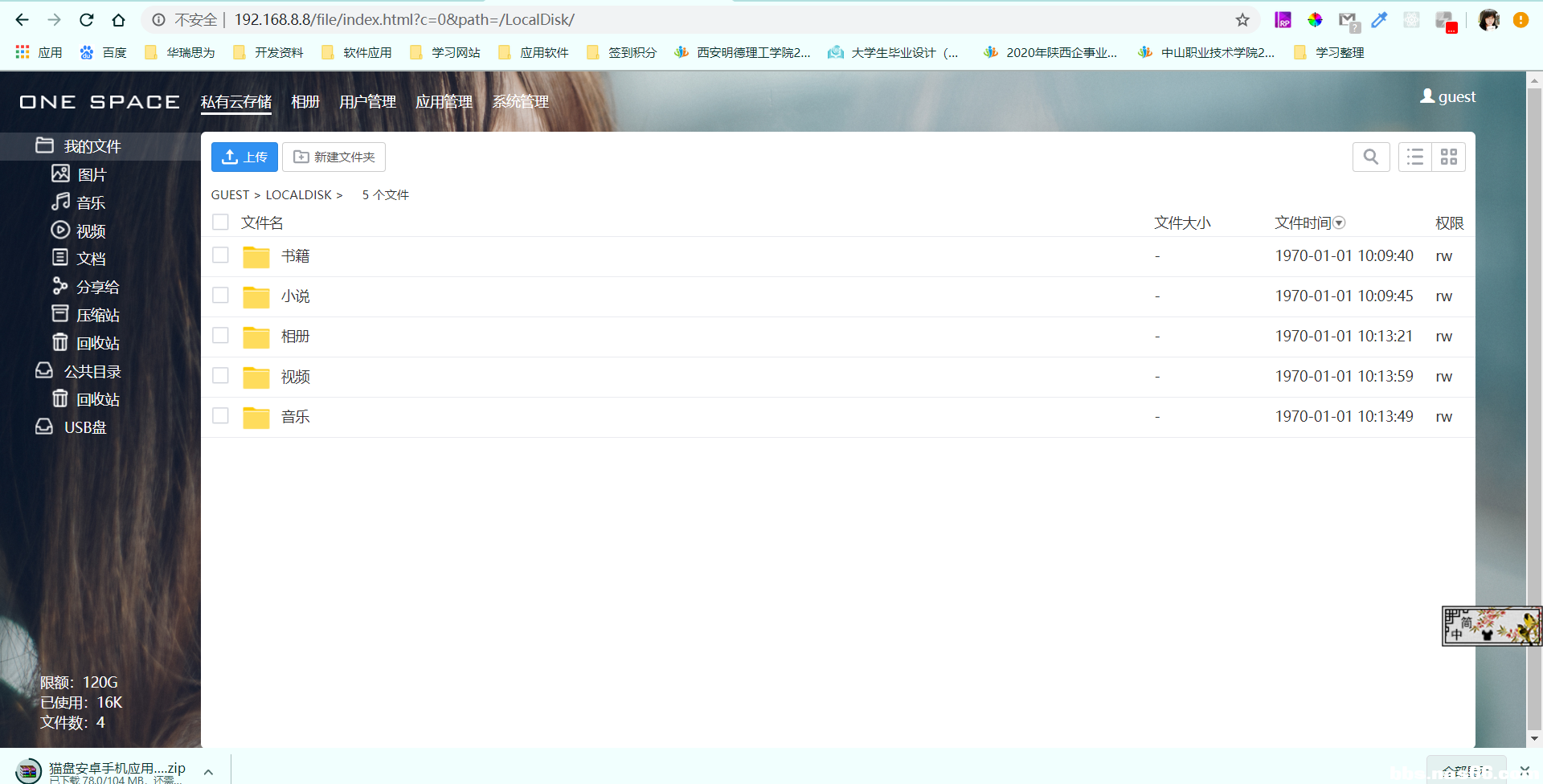Image resolution: width=1543 pixels, height=784 pixels.
Task: Open 用户管理 tab
Action: [x=367, y=101]
